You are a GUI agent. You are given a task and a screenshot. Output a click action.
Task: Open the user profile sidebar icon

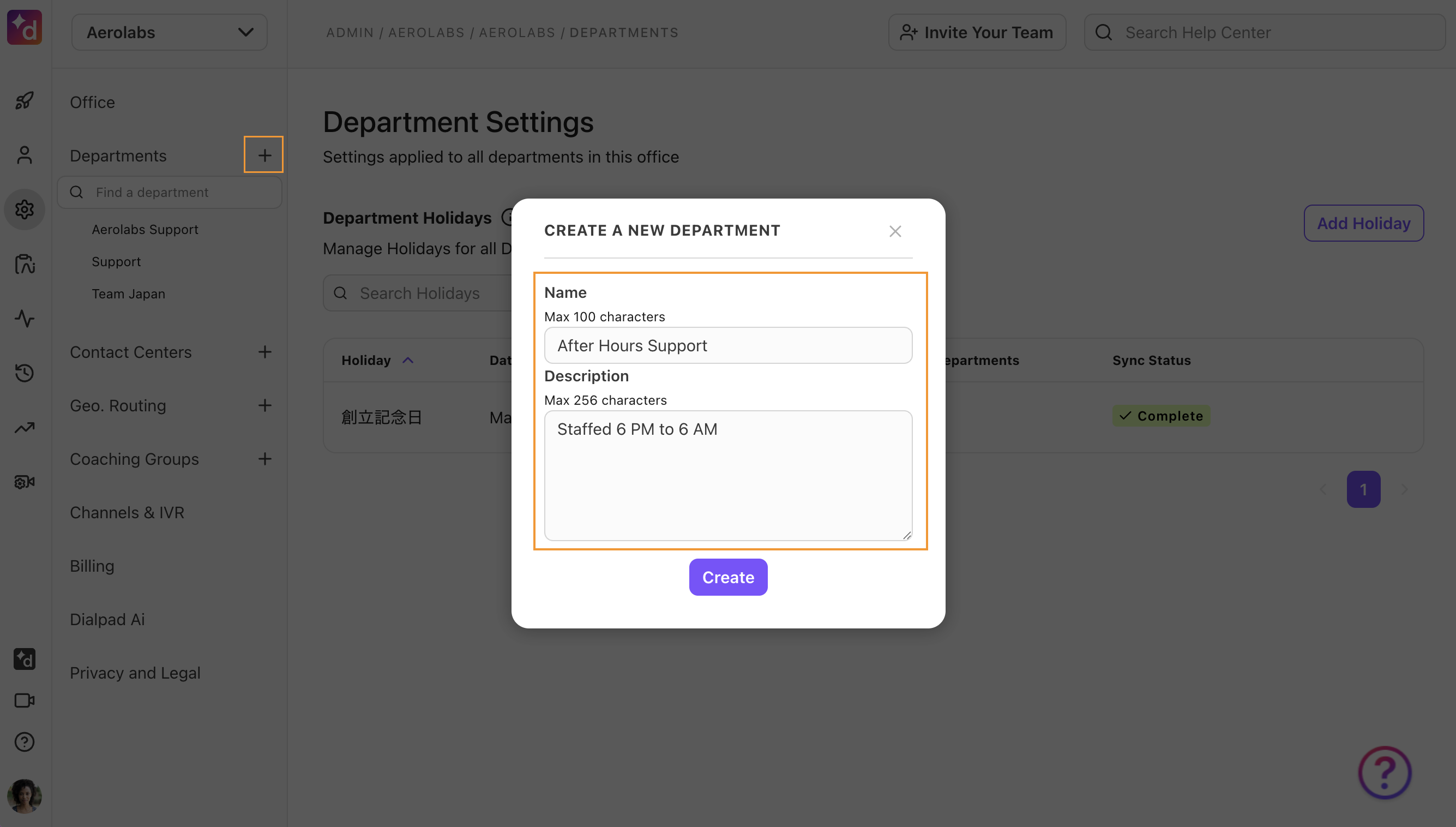(25, 155)
